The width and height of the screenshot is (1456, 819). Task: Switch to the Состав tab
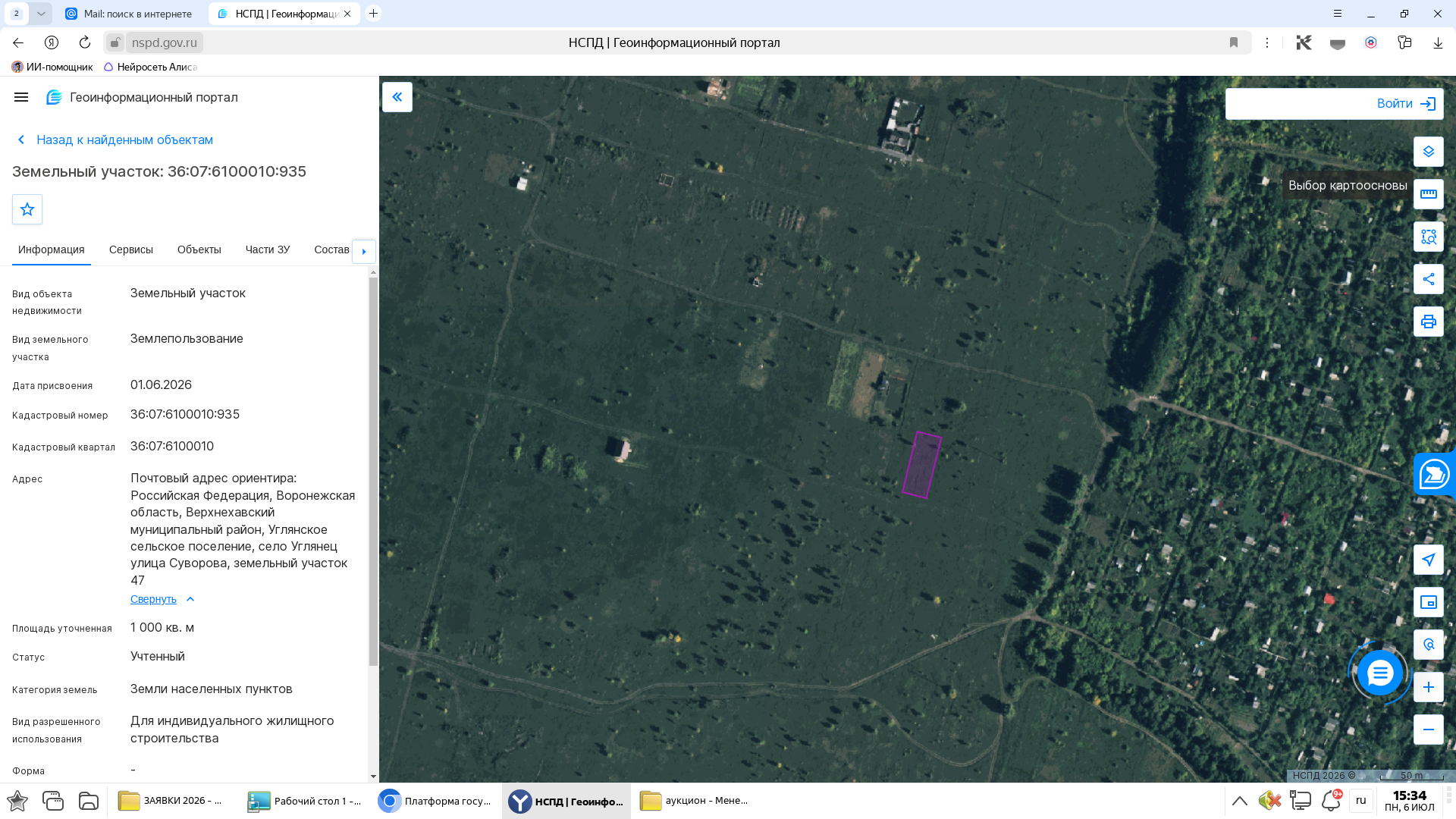click(331, 249)
